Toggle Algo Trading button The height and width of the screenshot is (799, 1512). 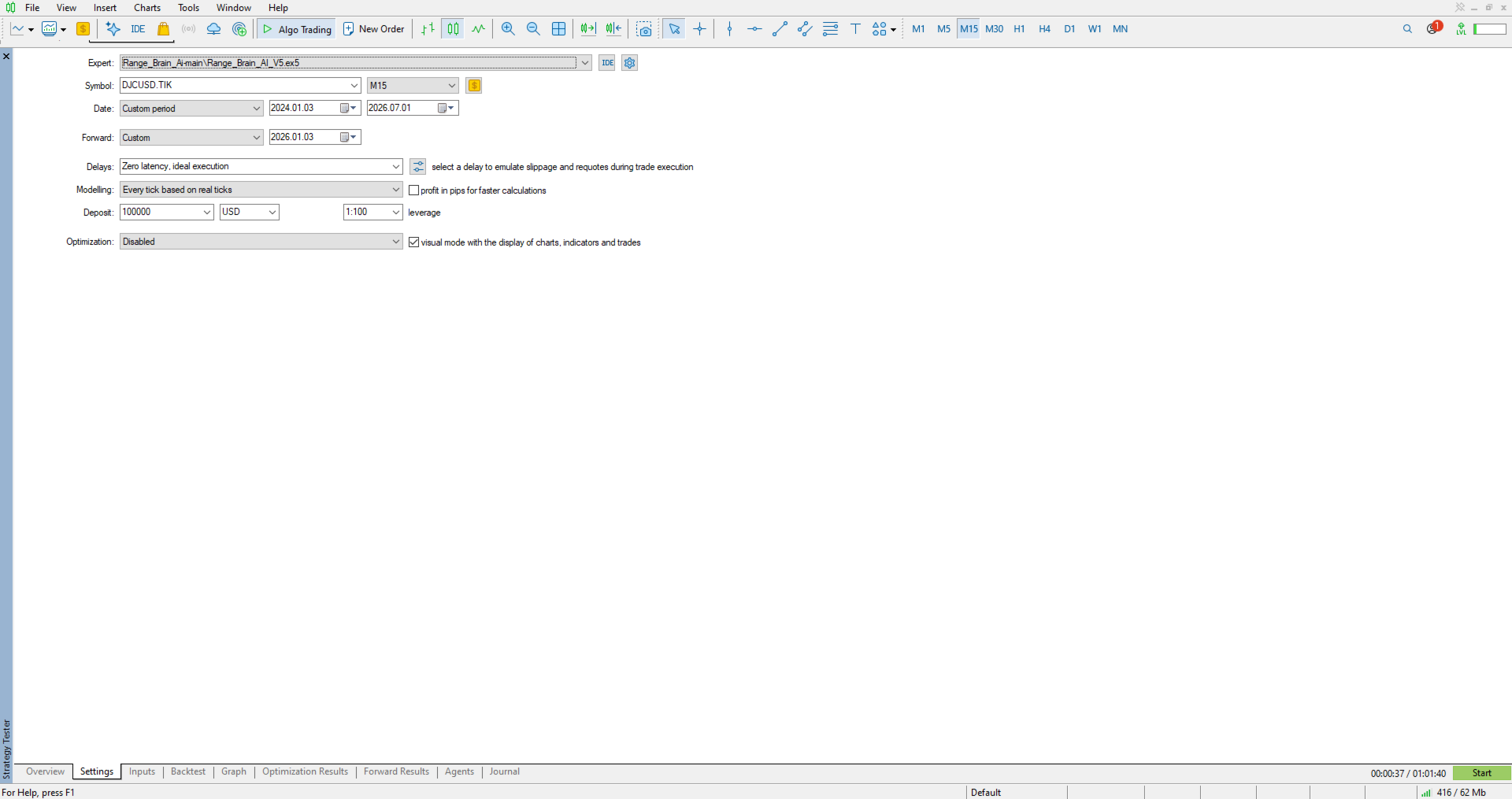click(x=297, y=29)
